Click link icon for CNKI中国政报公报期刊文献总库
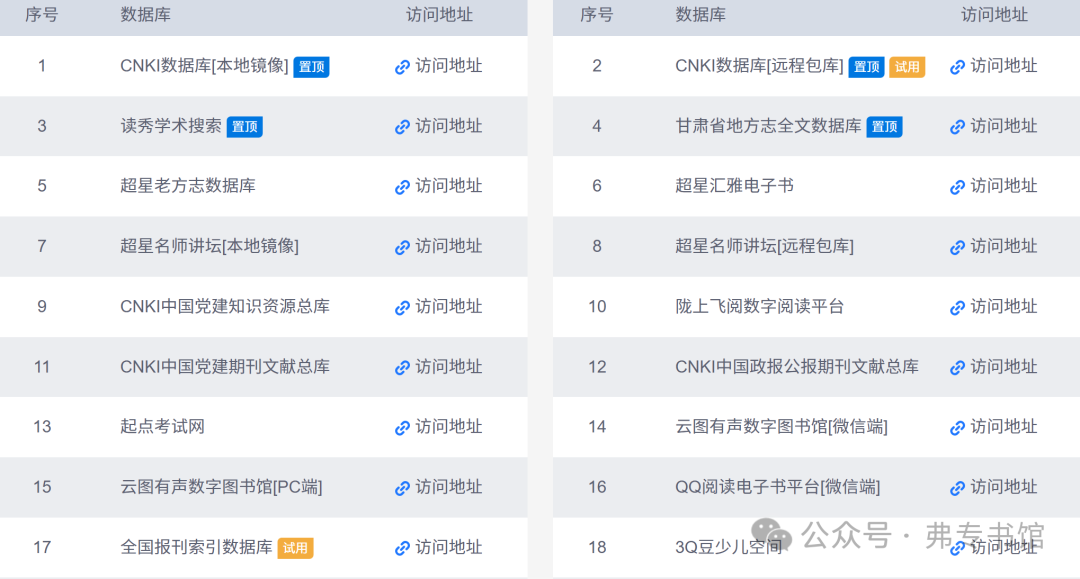This screenshot has height=579, width=1080. pos(957,368)
